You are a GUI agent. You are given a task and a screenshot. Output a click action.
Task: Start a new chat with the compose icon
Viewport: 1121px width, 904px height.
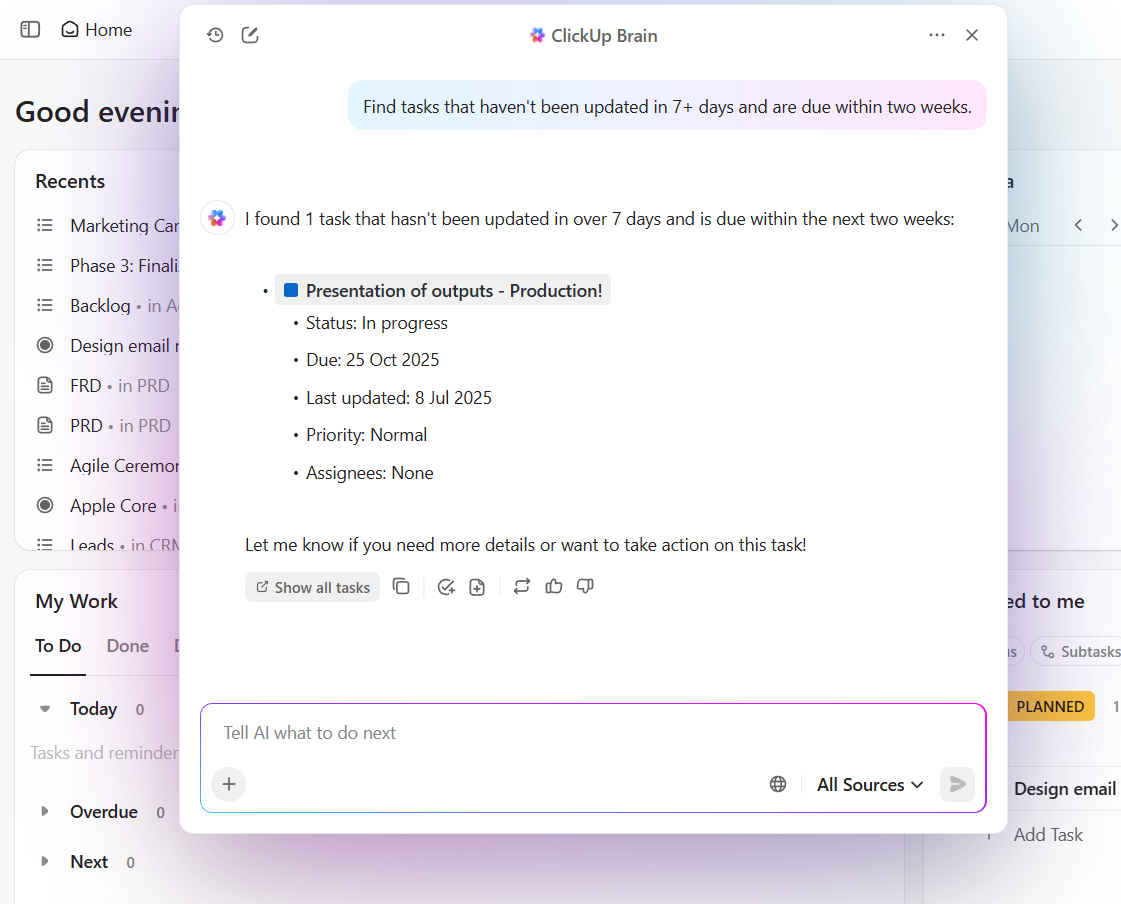(249, 34)
